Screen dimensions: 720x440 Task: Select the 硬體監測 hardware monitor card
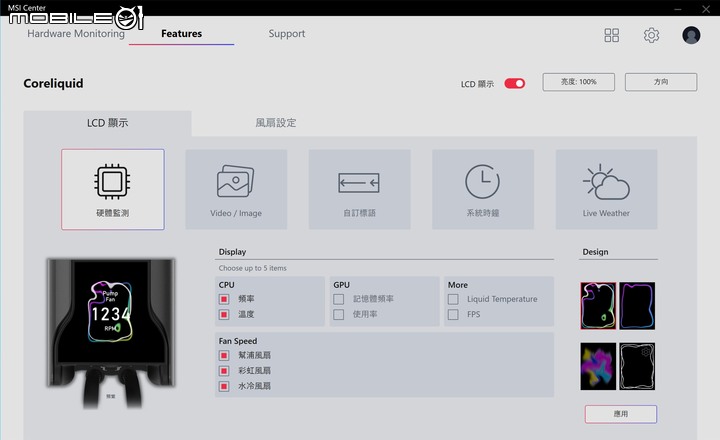pos(112,189)
